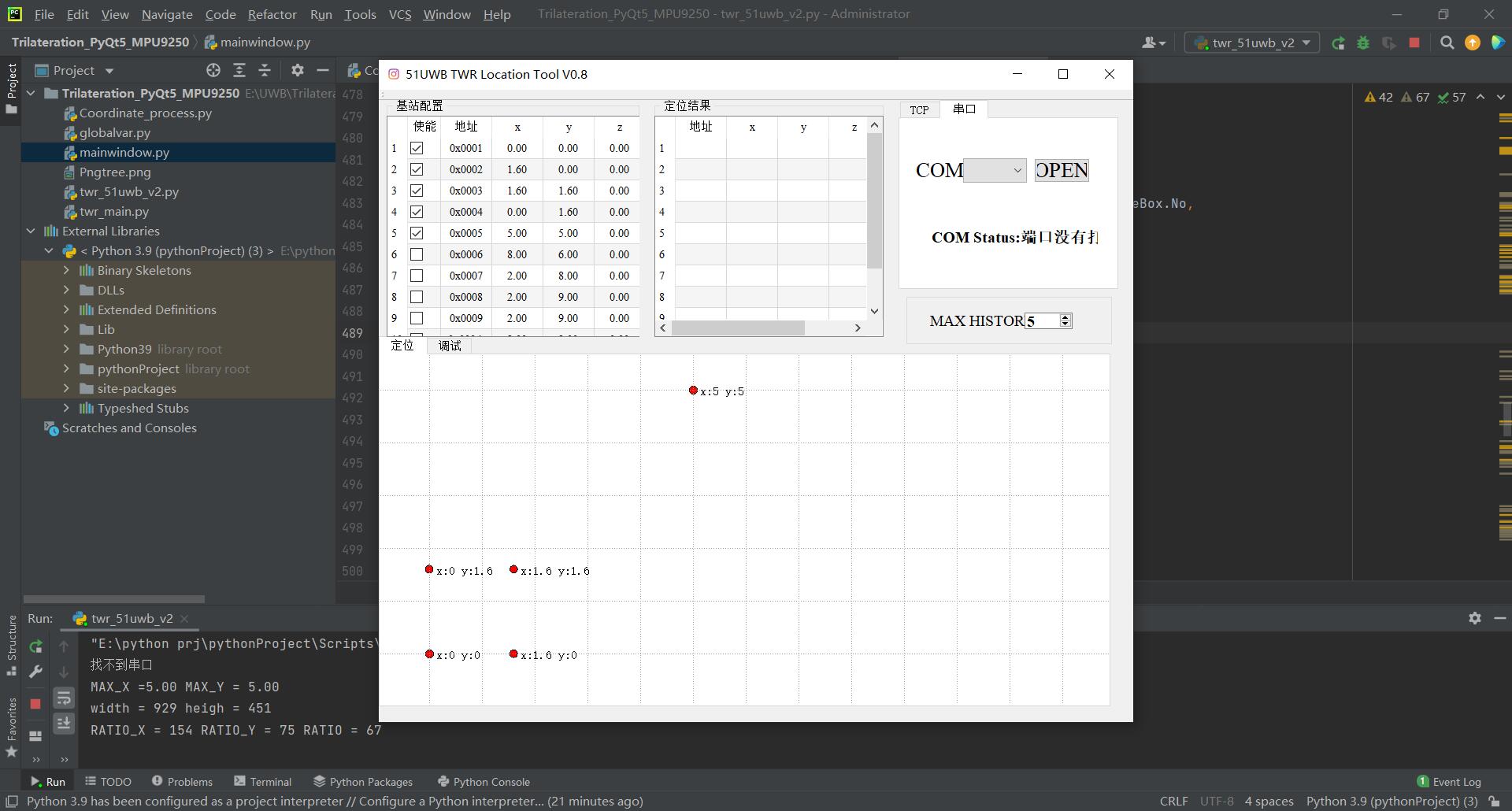The image size is (1512, 811).
Task: Click the red Stop icon in top toolbar
Action: coord(1414,43)
